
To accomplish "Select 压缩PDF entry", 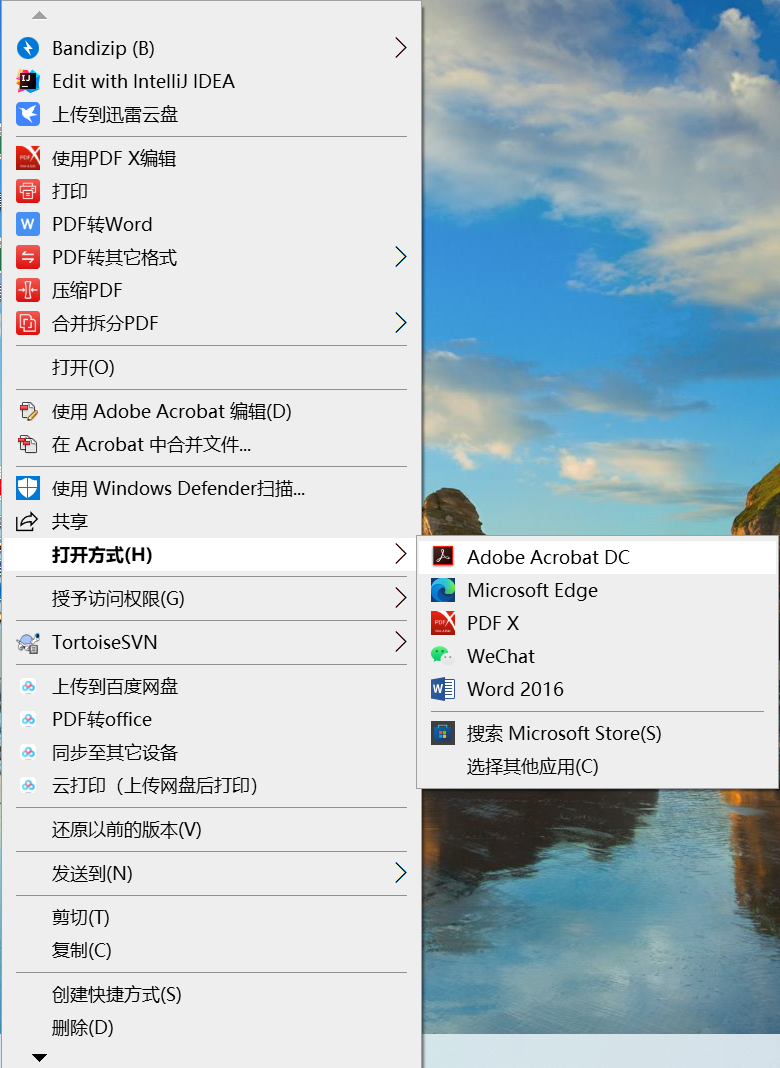I will tap(211, 290).
